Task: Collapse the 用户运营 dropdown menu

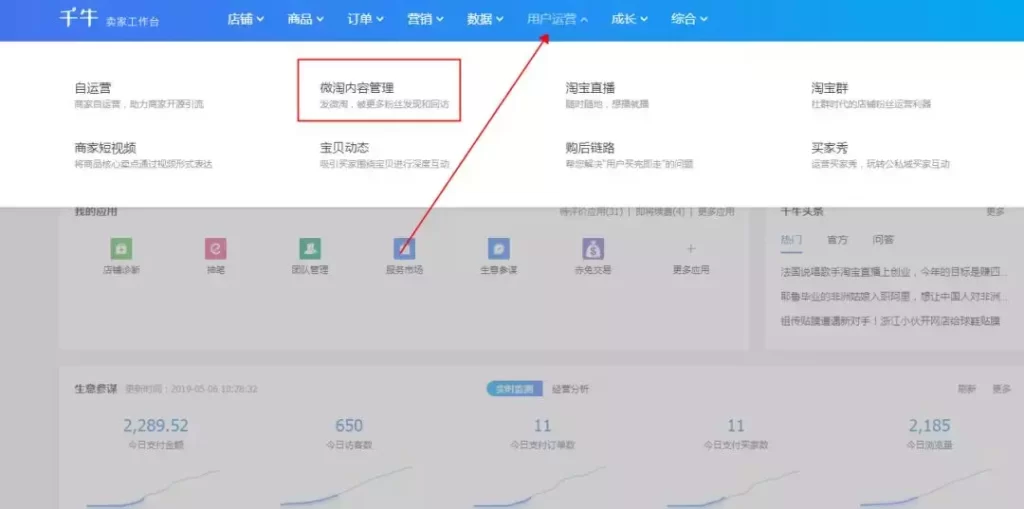Action: click(558, 19)
